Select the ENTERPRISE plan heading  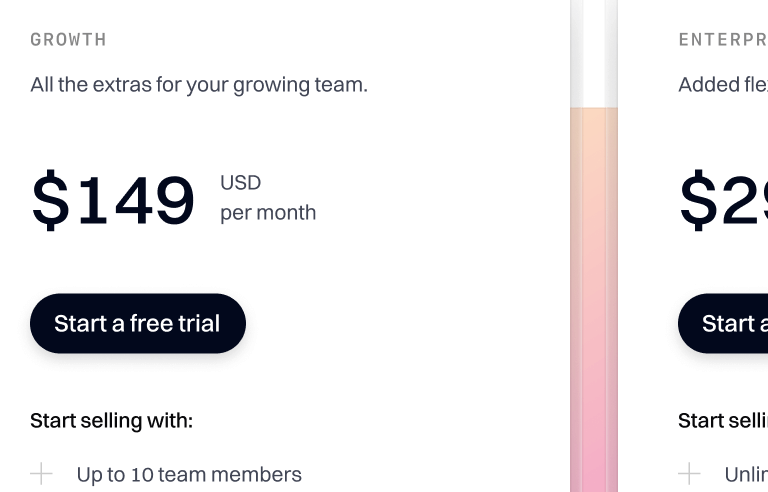(722, 40)
